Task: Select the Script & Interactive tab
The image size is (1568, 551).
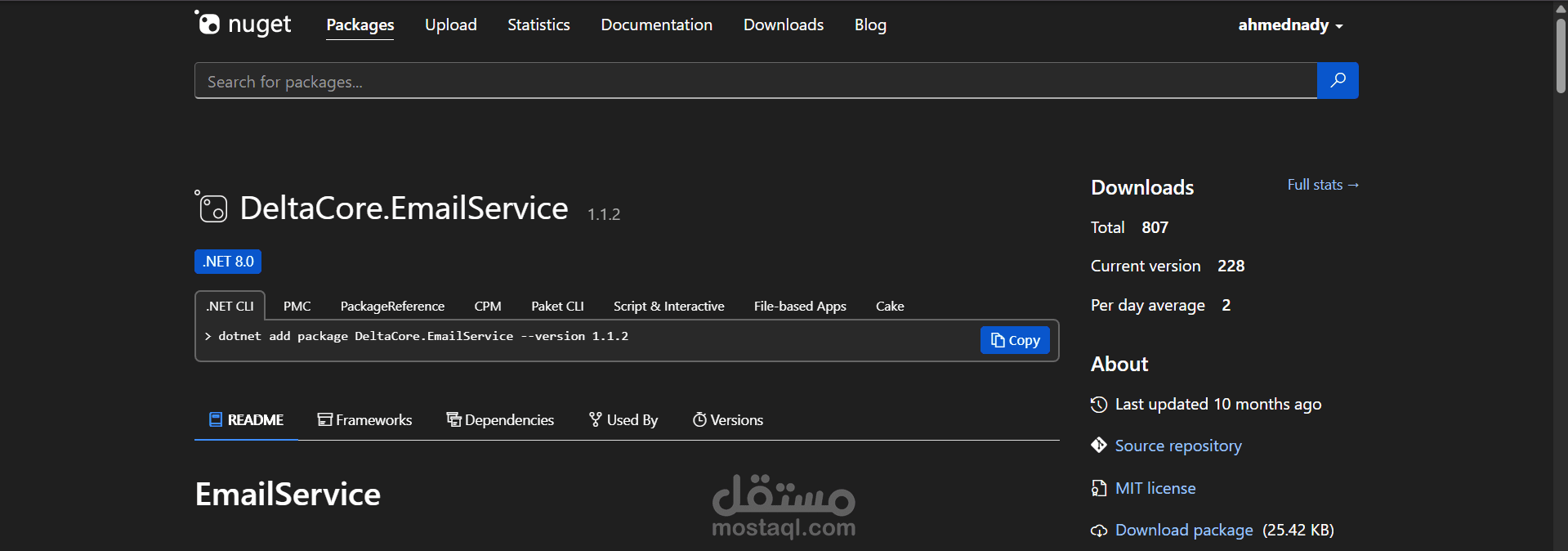Action: click(x=668, y=306)
